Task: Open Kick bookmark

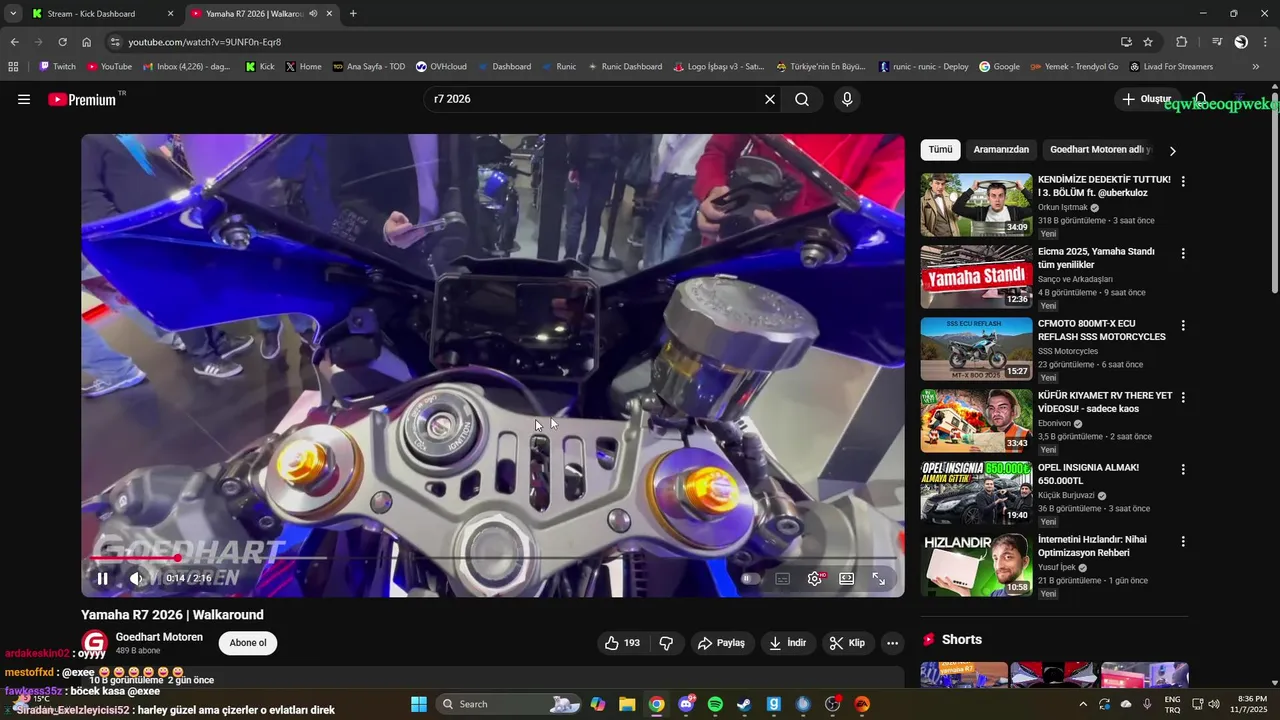Action: (260, 67)
